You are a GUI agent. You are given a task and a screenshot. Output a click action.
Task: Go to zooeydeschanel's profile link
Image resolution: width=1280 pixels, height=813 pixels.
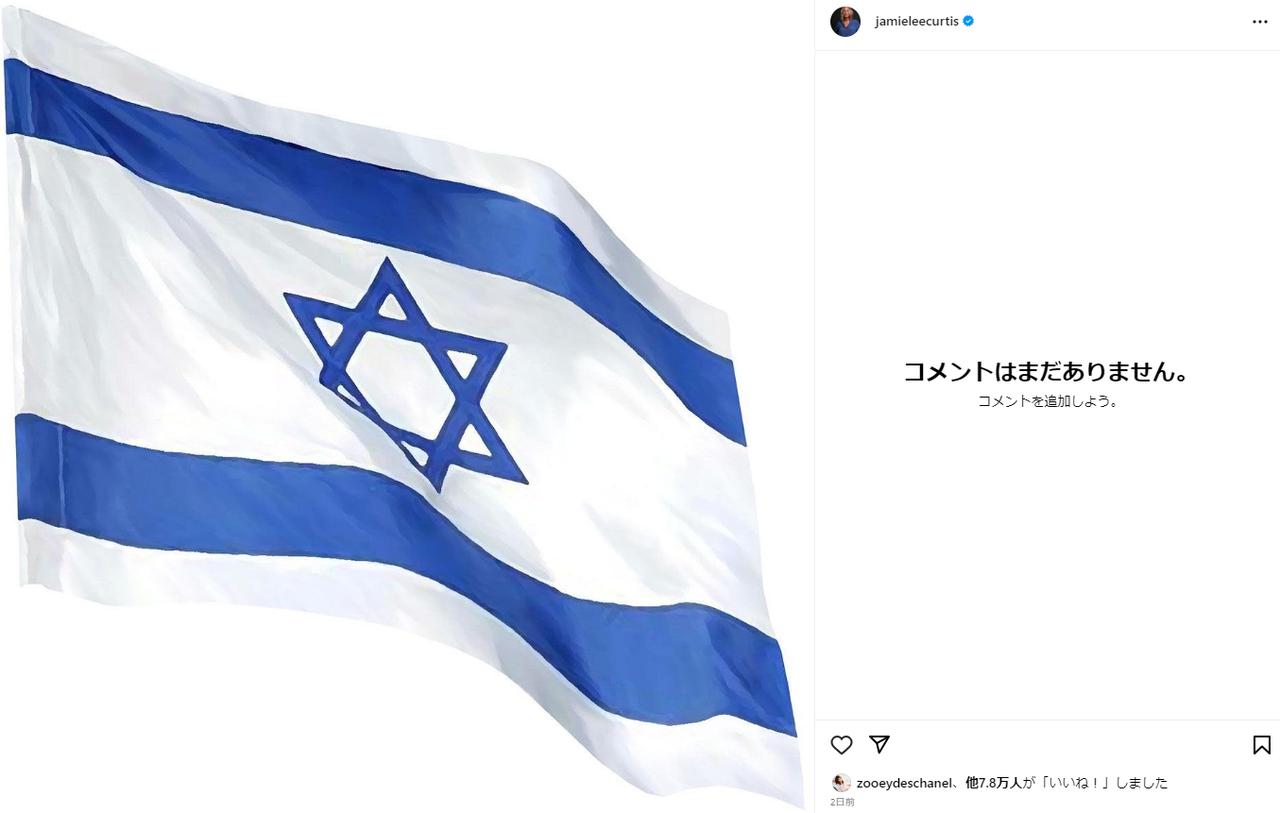tap(904, 783)
